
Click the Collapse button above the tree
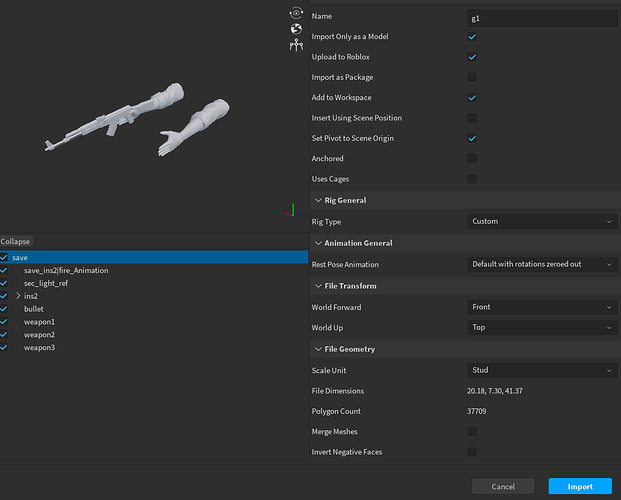[16, 241]
